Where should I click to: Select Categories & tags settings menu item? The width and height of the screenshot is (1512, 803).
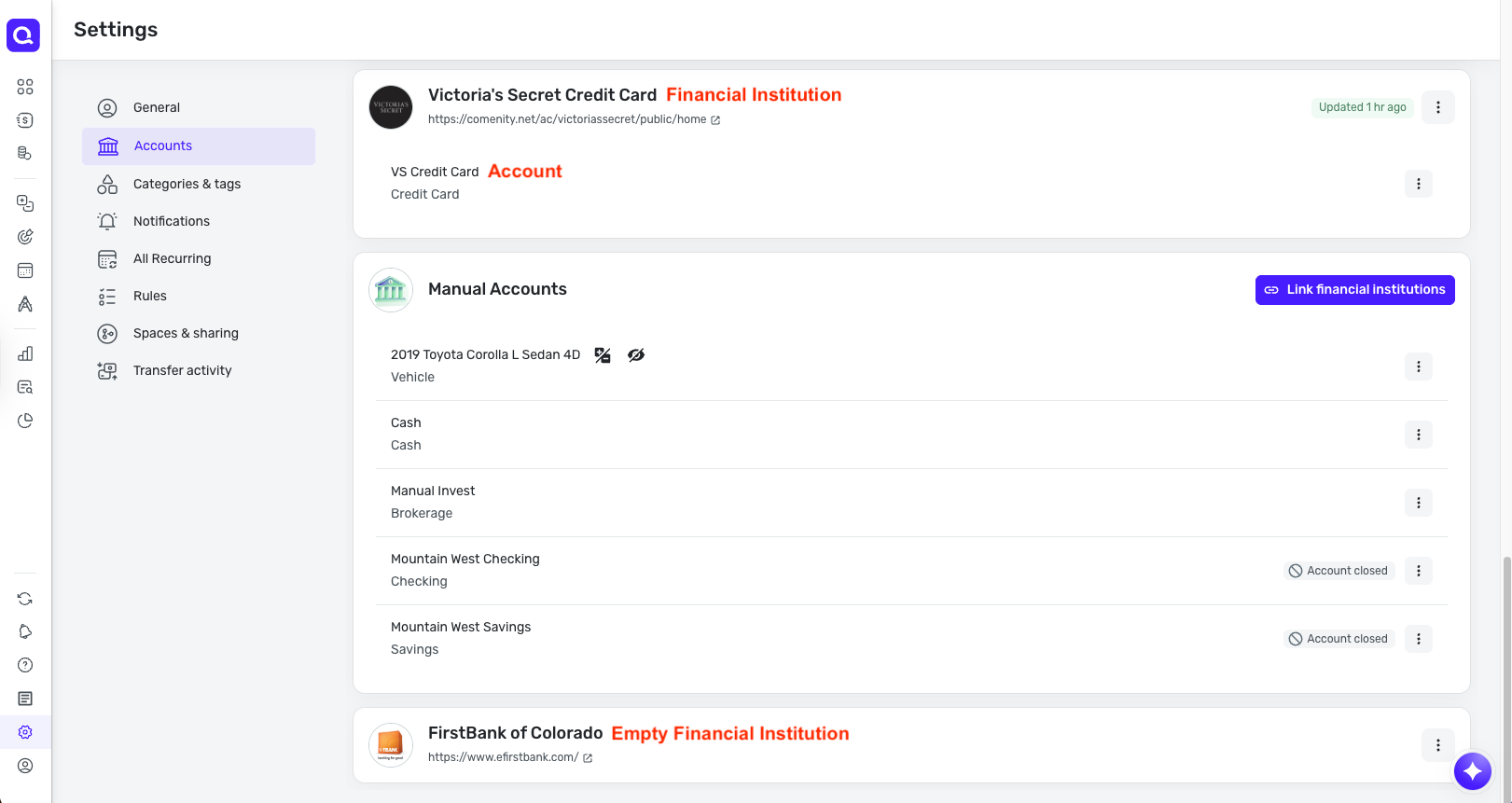(187, 184)
